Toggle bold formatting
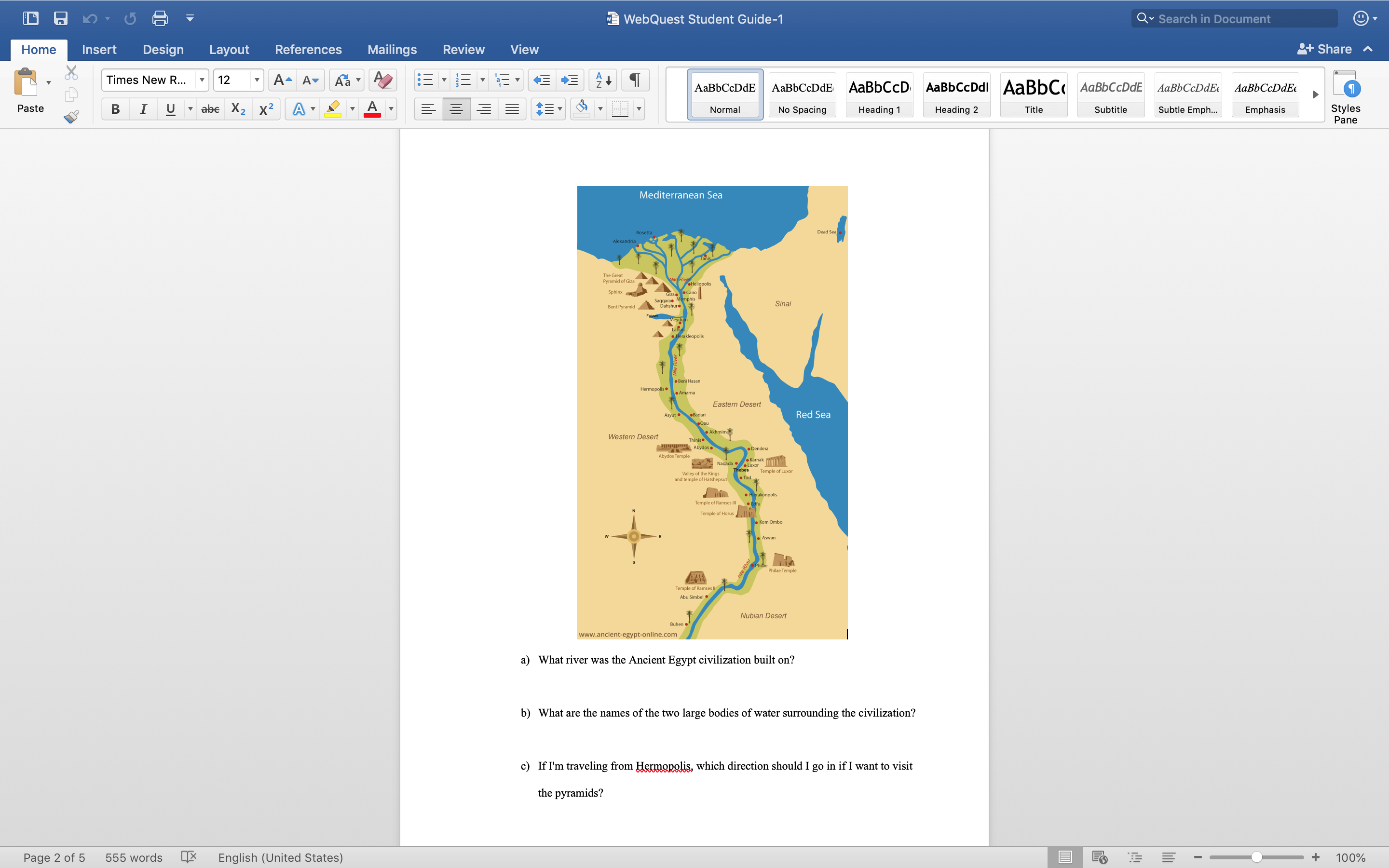Screen dimensions: 1389x868 [115, 108]
